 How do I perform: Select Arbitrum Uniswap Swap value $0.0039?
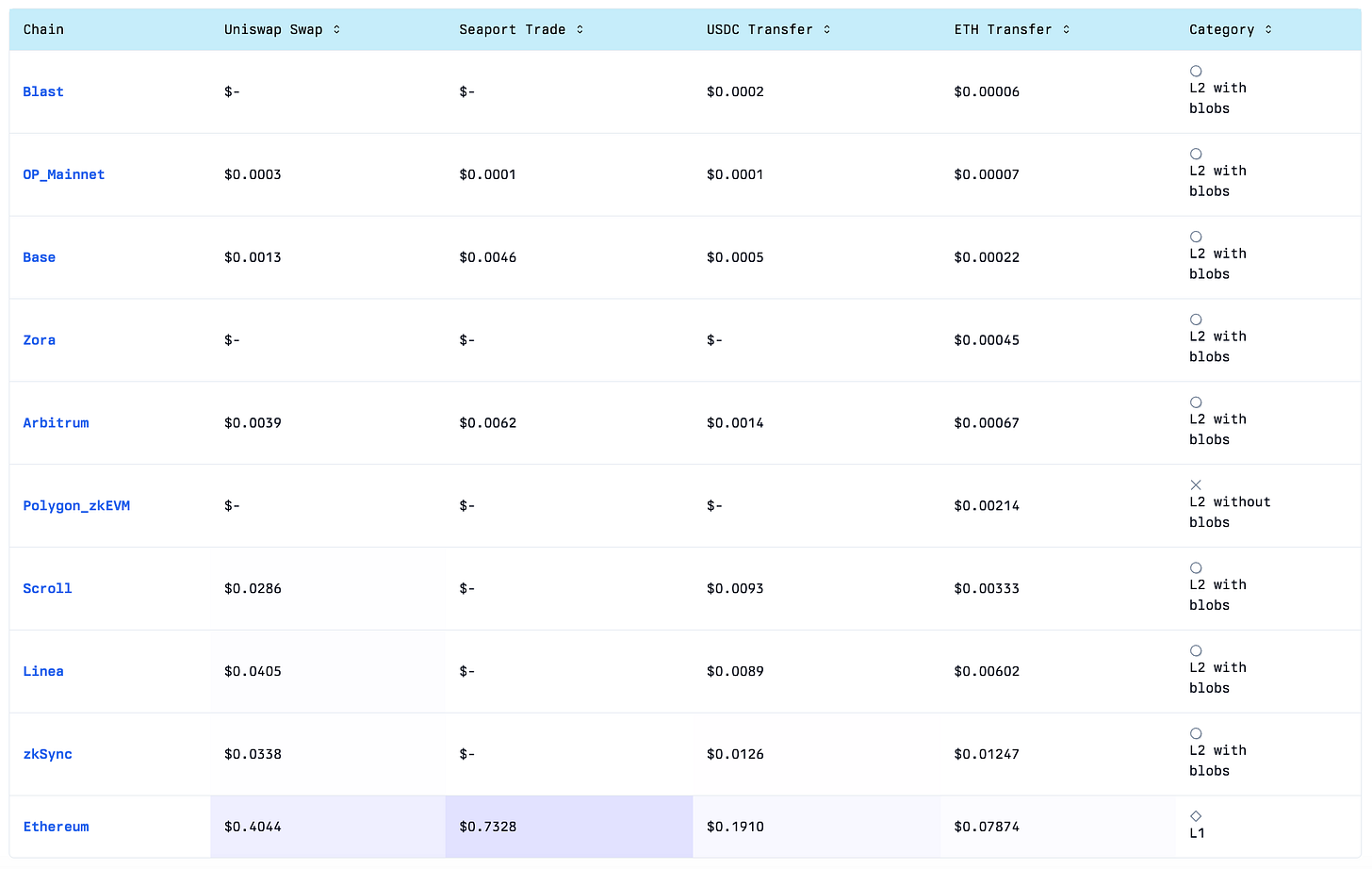point(253,423)
